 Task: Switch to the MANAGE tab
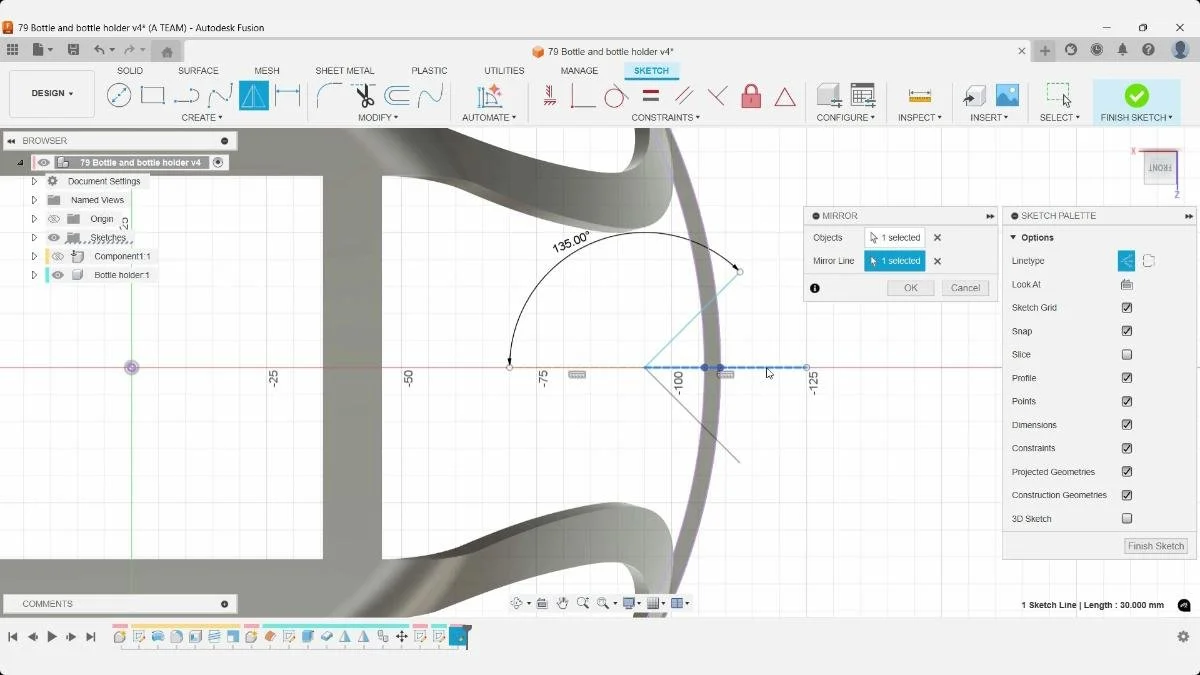click(579, 71)
